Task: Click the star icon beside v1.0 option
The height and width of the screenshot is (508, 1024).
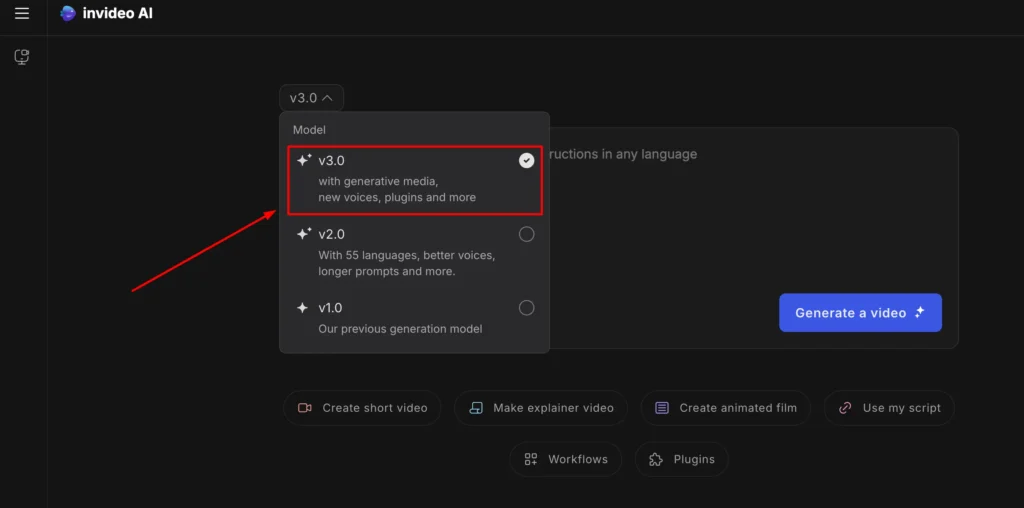Action: pyautogui.click(x=302, y=308)
